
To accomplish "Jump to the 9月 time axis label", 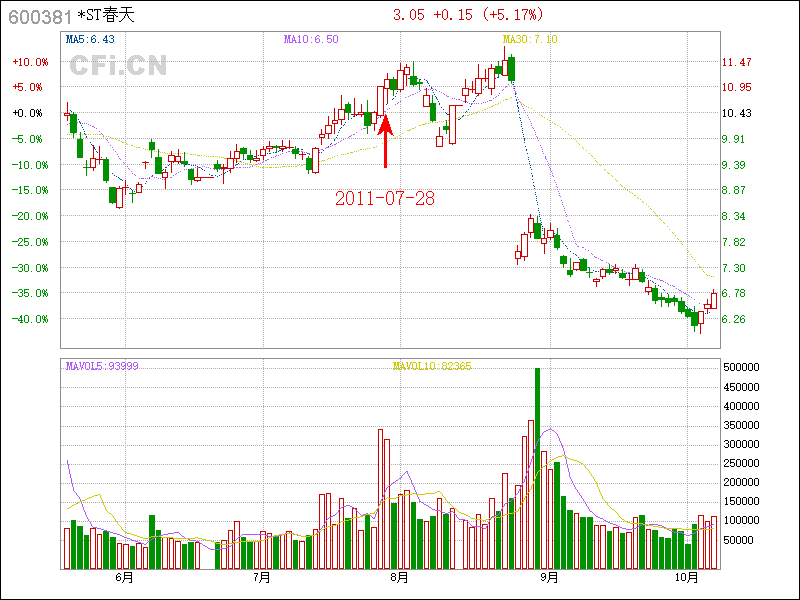I will 548,577.
